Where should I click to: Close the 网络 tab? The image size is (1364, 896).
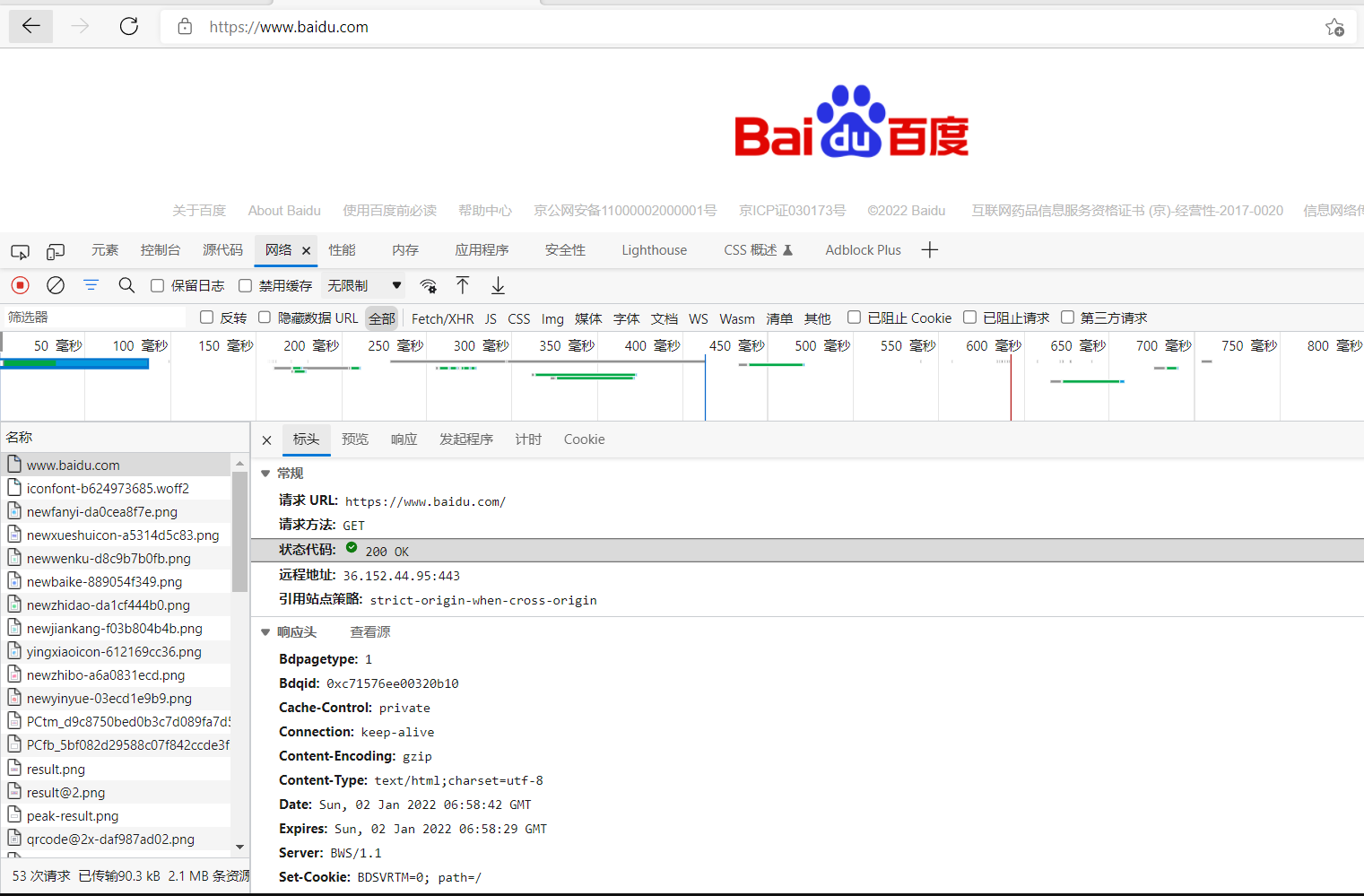point(306,251)
